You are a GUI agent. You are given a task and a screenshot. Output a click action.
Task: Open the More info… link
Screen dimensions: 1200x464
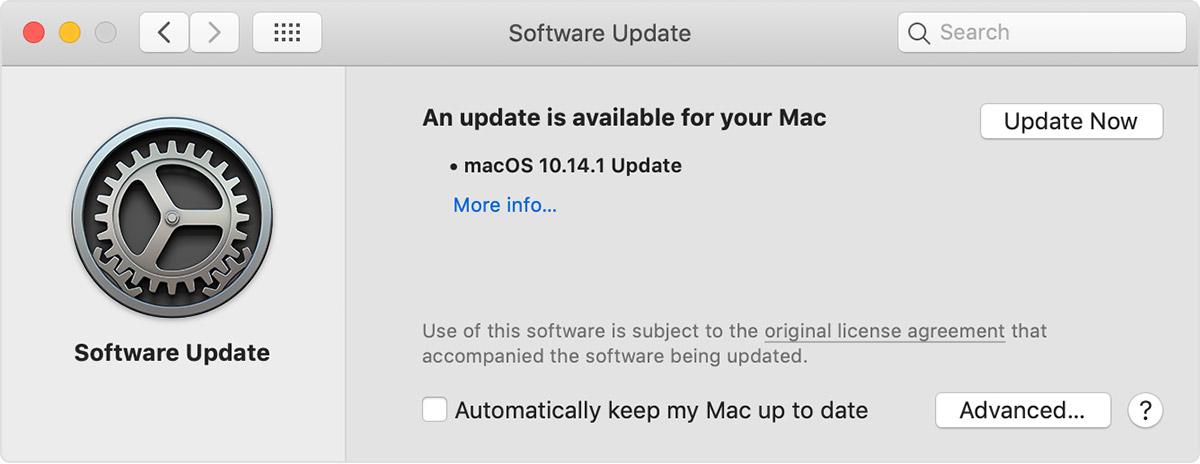505,205
